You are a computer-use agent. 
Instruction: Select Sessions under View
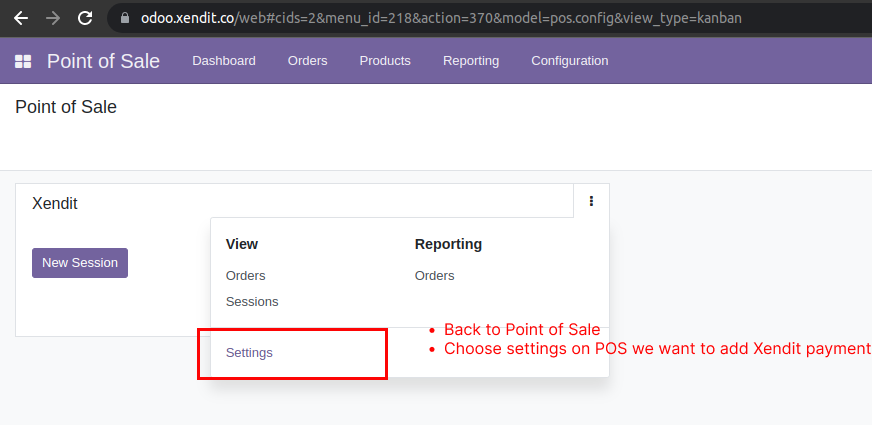[x=252, y=302]
